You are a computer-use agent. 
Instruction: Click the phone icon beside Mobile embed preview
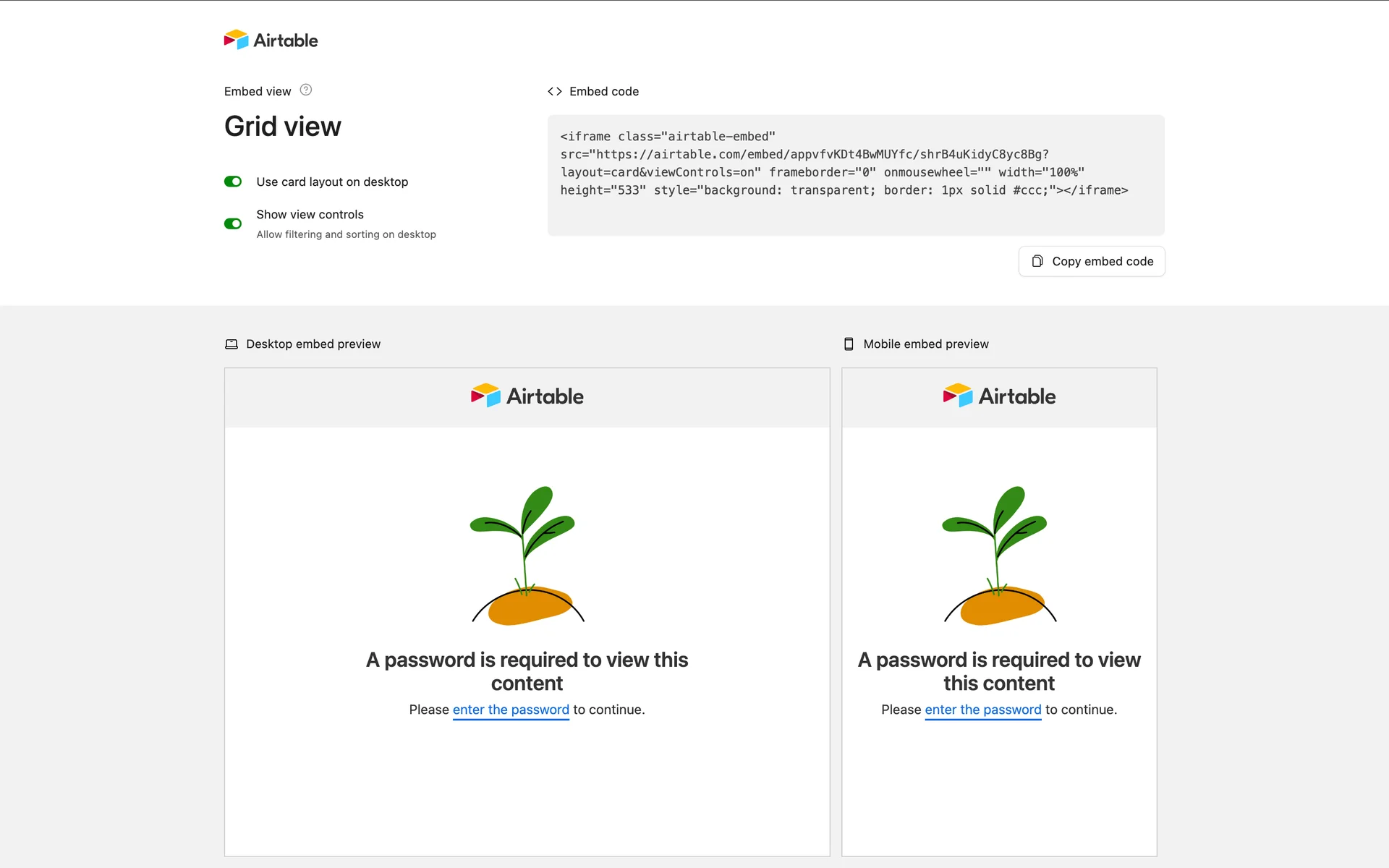point(849,344)
